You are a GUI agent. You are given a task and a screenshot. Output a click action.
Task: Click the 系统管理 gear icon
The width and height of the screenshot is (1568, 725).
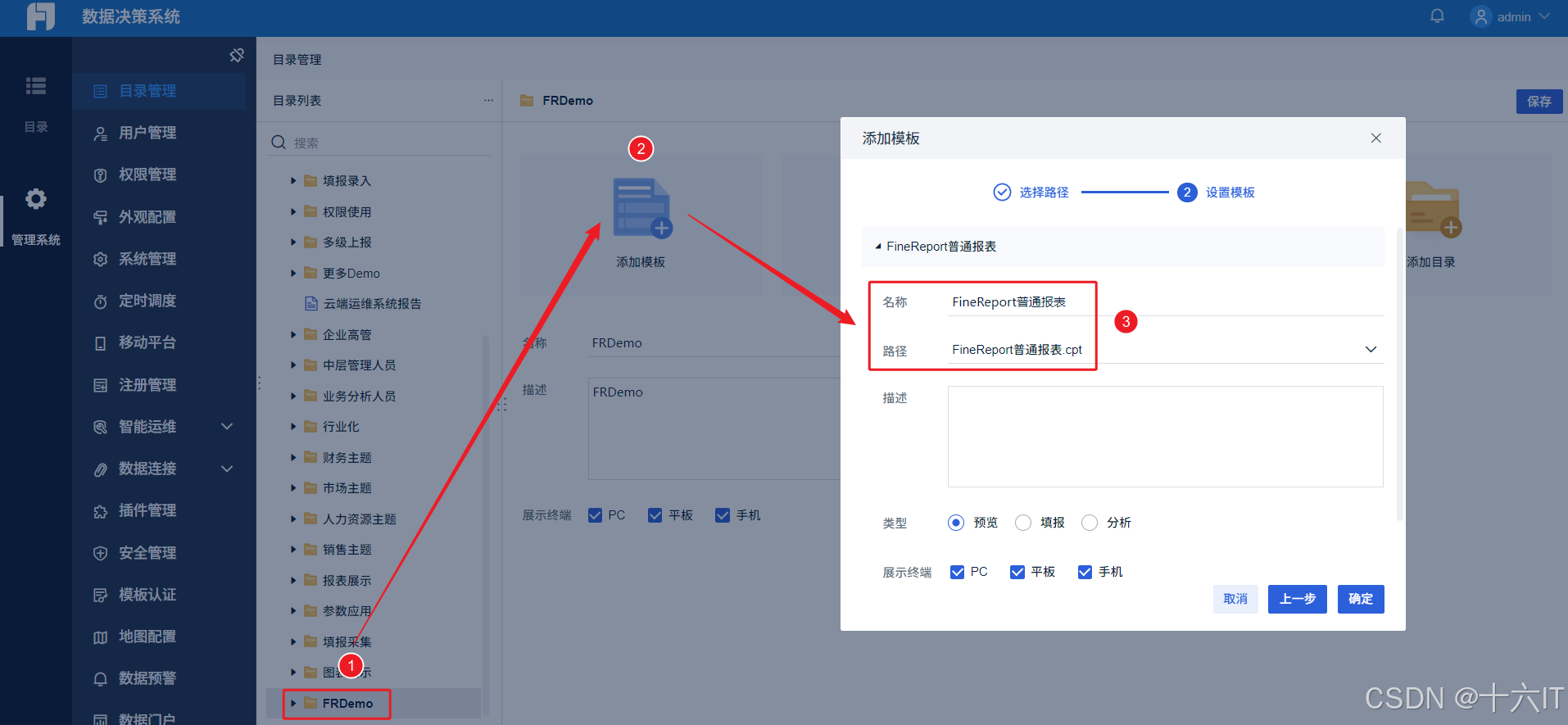coord(100,259)
